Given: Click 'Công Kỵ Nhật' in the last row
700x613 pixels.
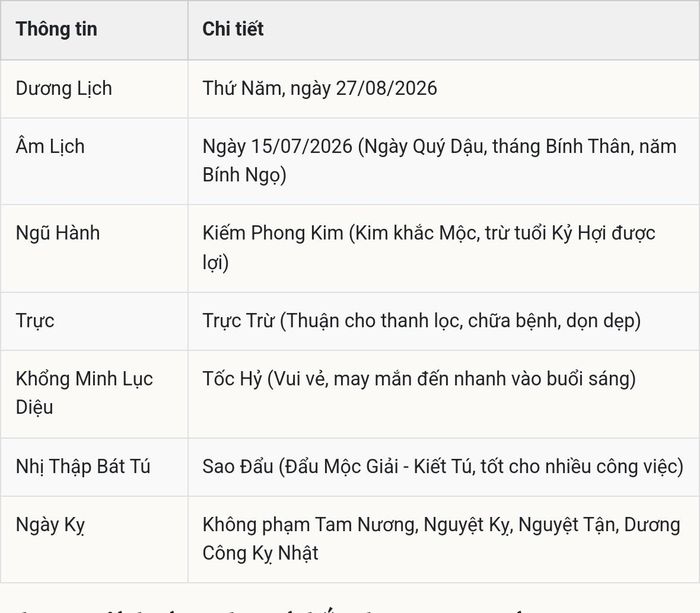Looking at the screenshot, I should tap(260, 554).
